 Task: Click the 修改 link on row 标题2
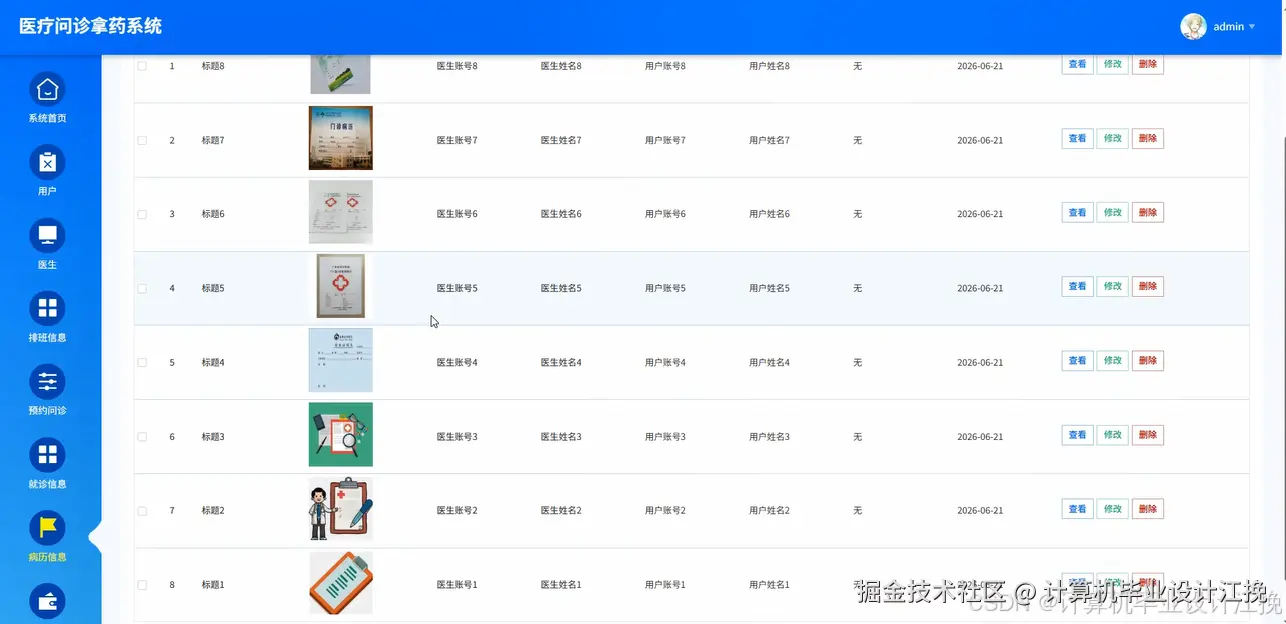[x=1112, y=508]
